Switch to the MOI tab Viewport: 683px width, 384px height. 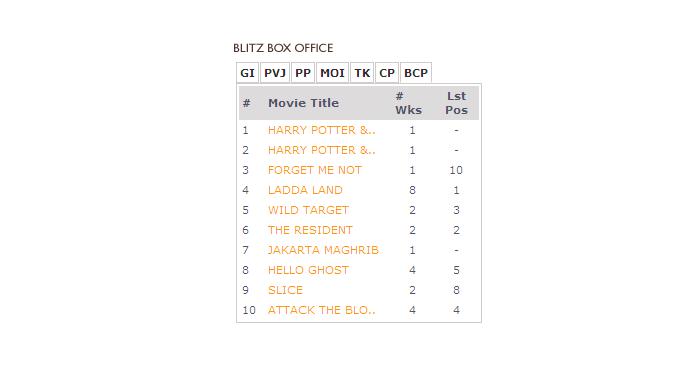click(x=332, y=73)
